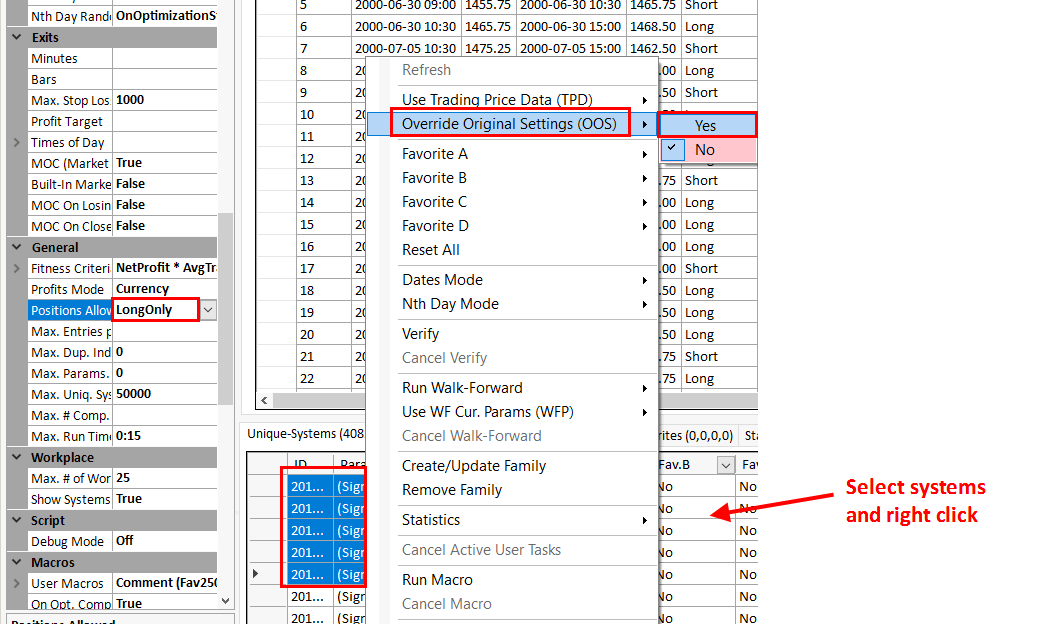Click the left scroll arrow of the trades list
This screenshot has height=624, width=1061.
coord(264,400)
